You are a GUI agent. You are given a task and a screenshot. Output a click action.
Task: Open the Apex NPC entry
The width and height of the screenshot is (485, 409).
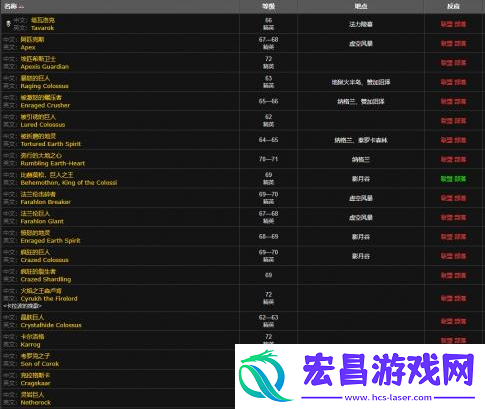[28, 47]
